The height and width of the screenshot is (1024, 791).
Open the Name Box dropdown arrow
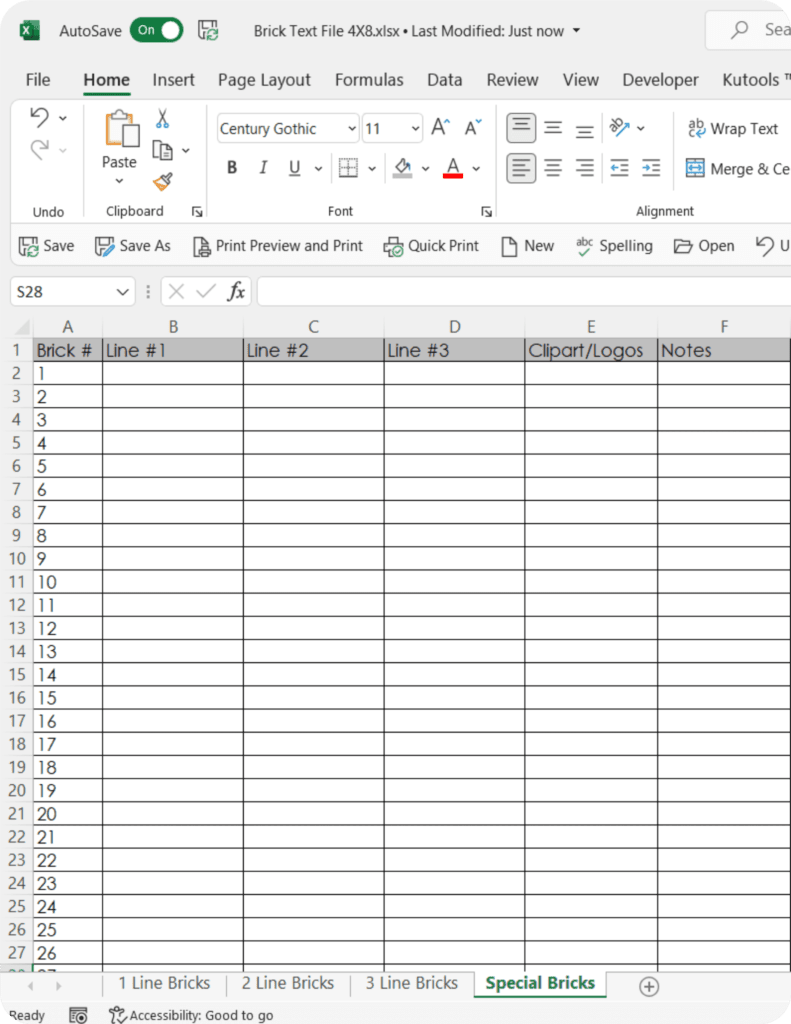(123, 292)
